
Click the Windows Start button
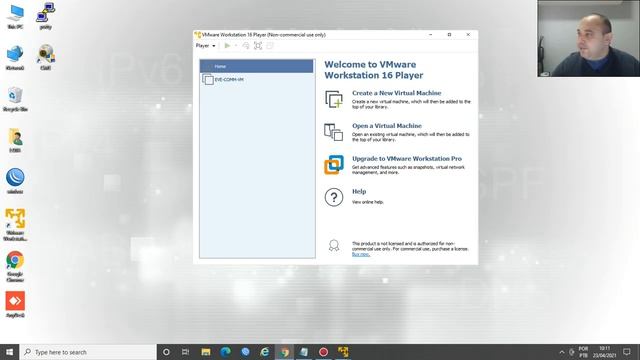(9, 352)
